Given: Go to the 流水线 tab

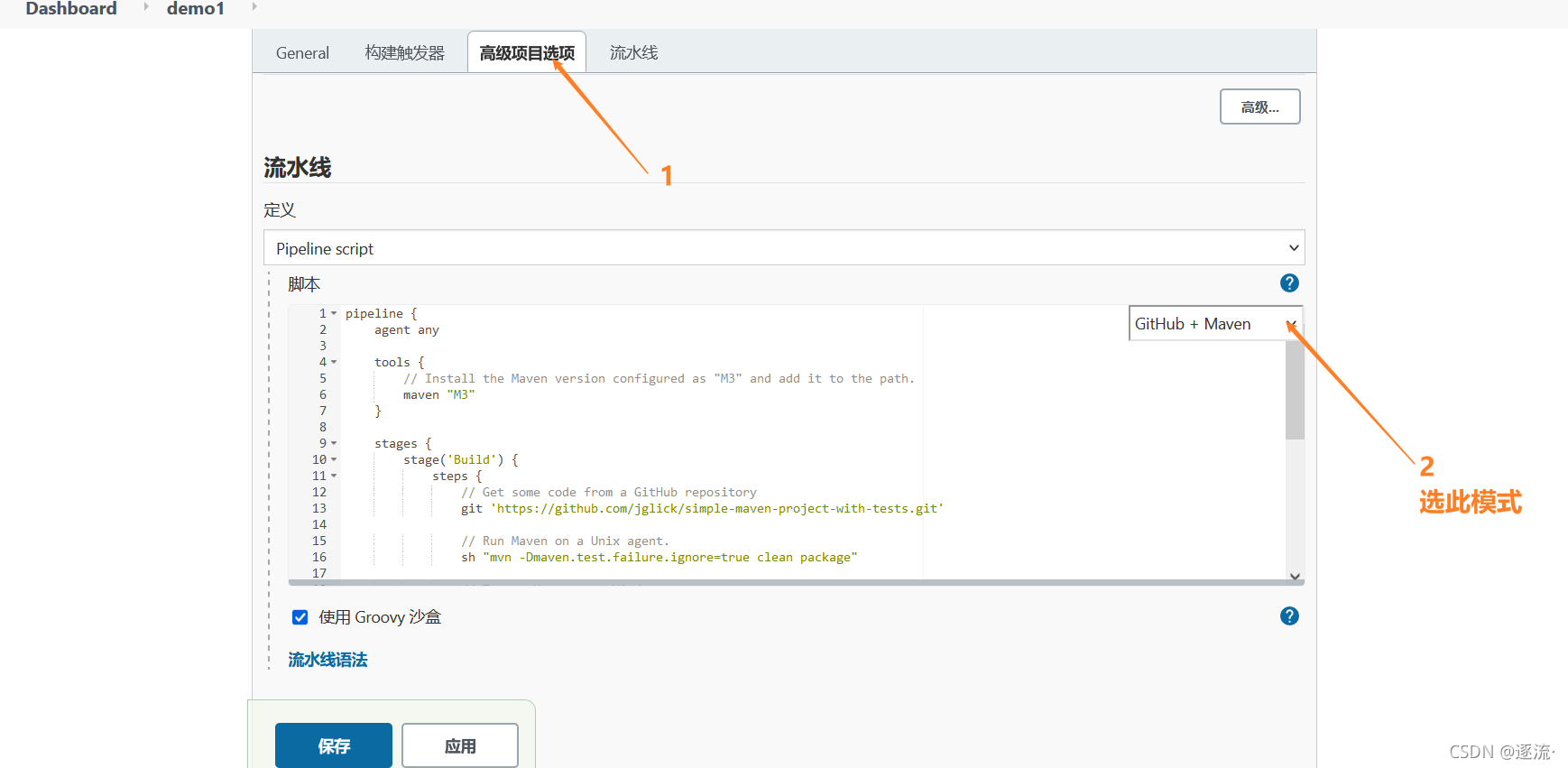Looking at the screenshot, I should (633, 53).
